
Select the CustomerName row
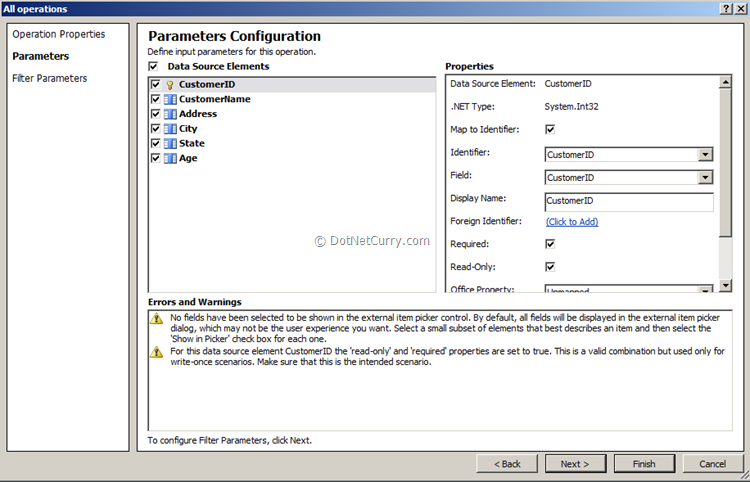pyautogui.click(x=292, y=99)
